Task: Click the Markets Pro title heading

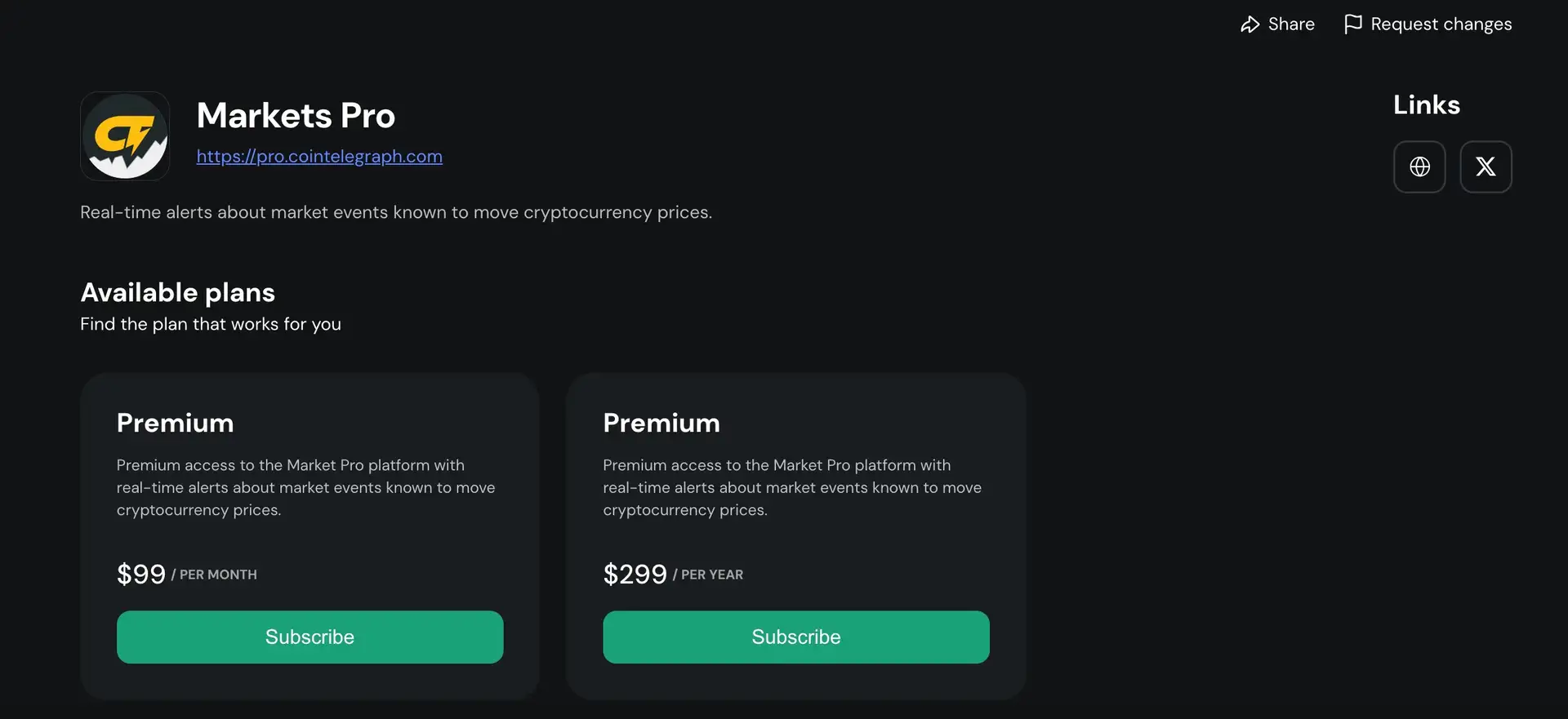Action: point(296,116)
